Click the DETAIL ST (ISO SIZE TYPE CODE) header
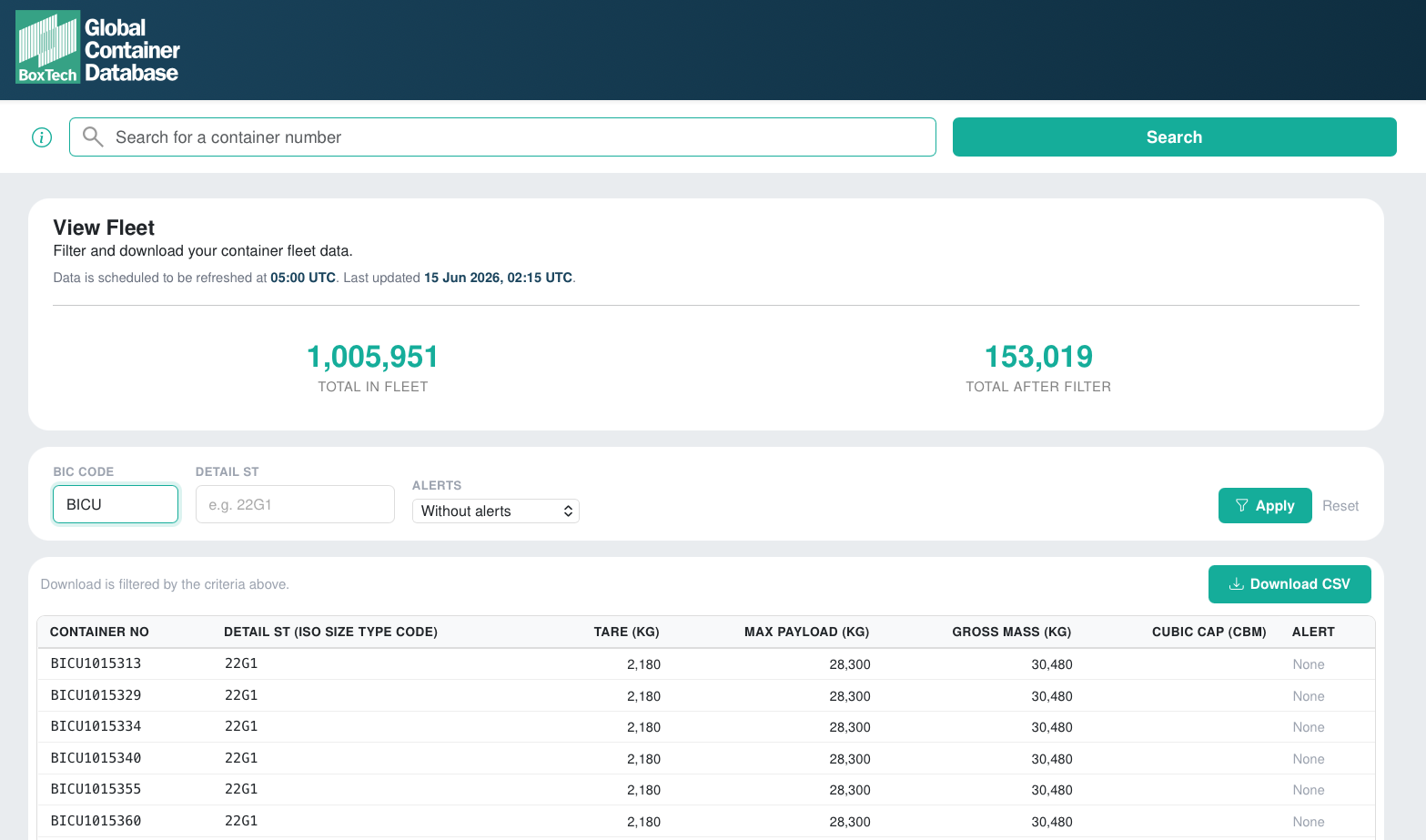The width and height of the screenshot is (1426, 840). click(x=331, y=632)
